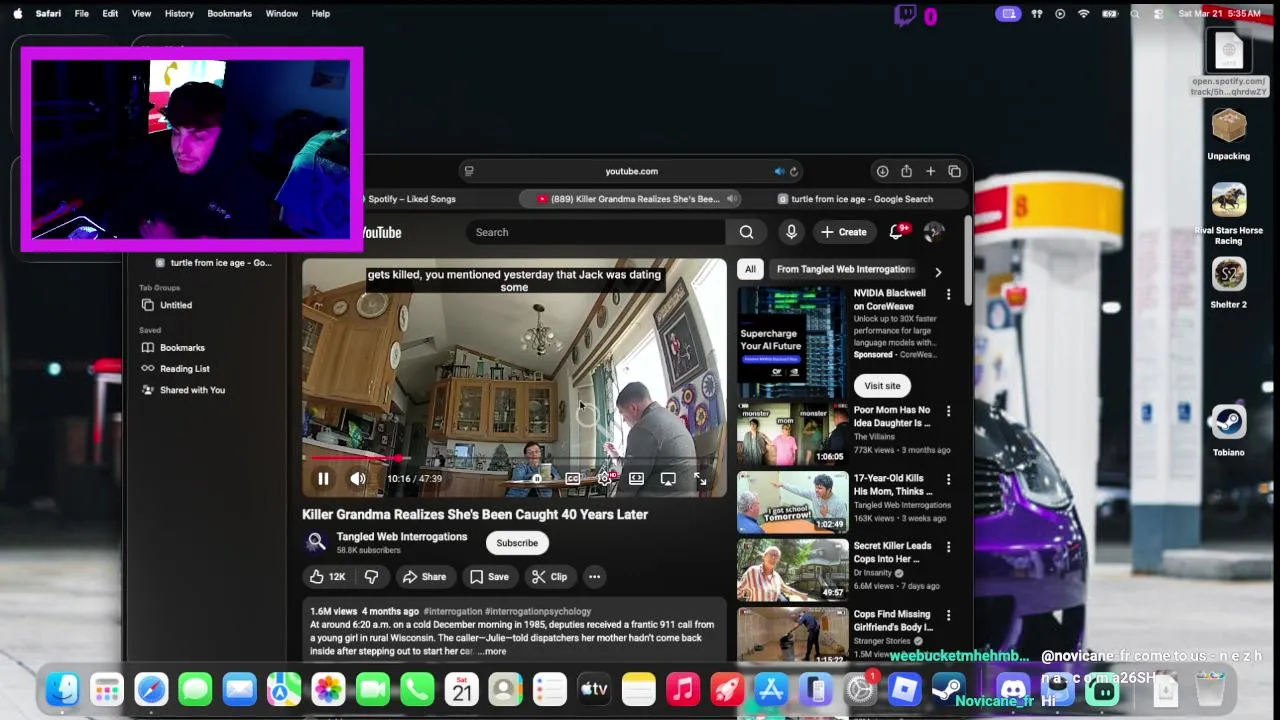Image resolution: width=1280 pixels, height=720 pixels.
Task: Pause the YouTube video
Action: pyautogui.click(x=323, y=479)
